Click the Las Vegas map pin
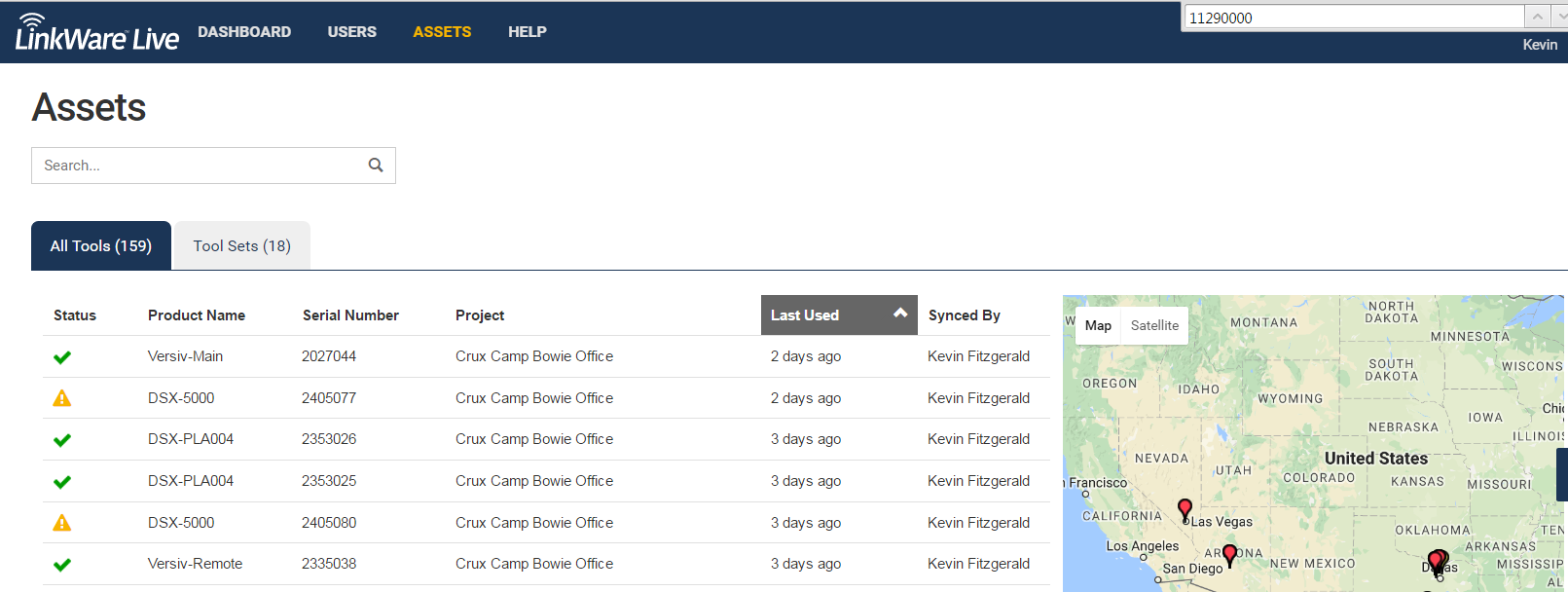The image size is (1568, 592). [x=1185, y=509]
